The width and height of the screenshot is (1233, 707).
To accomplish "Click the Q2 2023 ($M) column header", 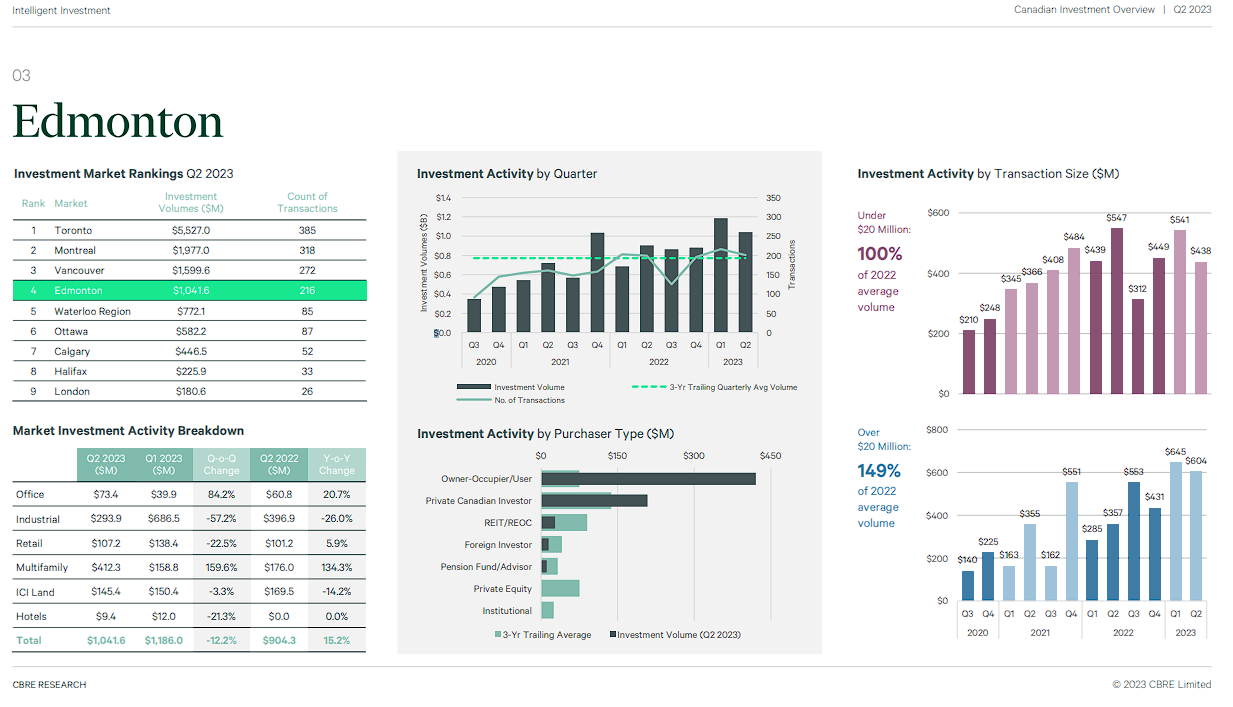I will tap(106, 465).
